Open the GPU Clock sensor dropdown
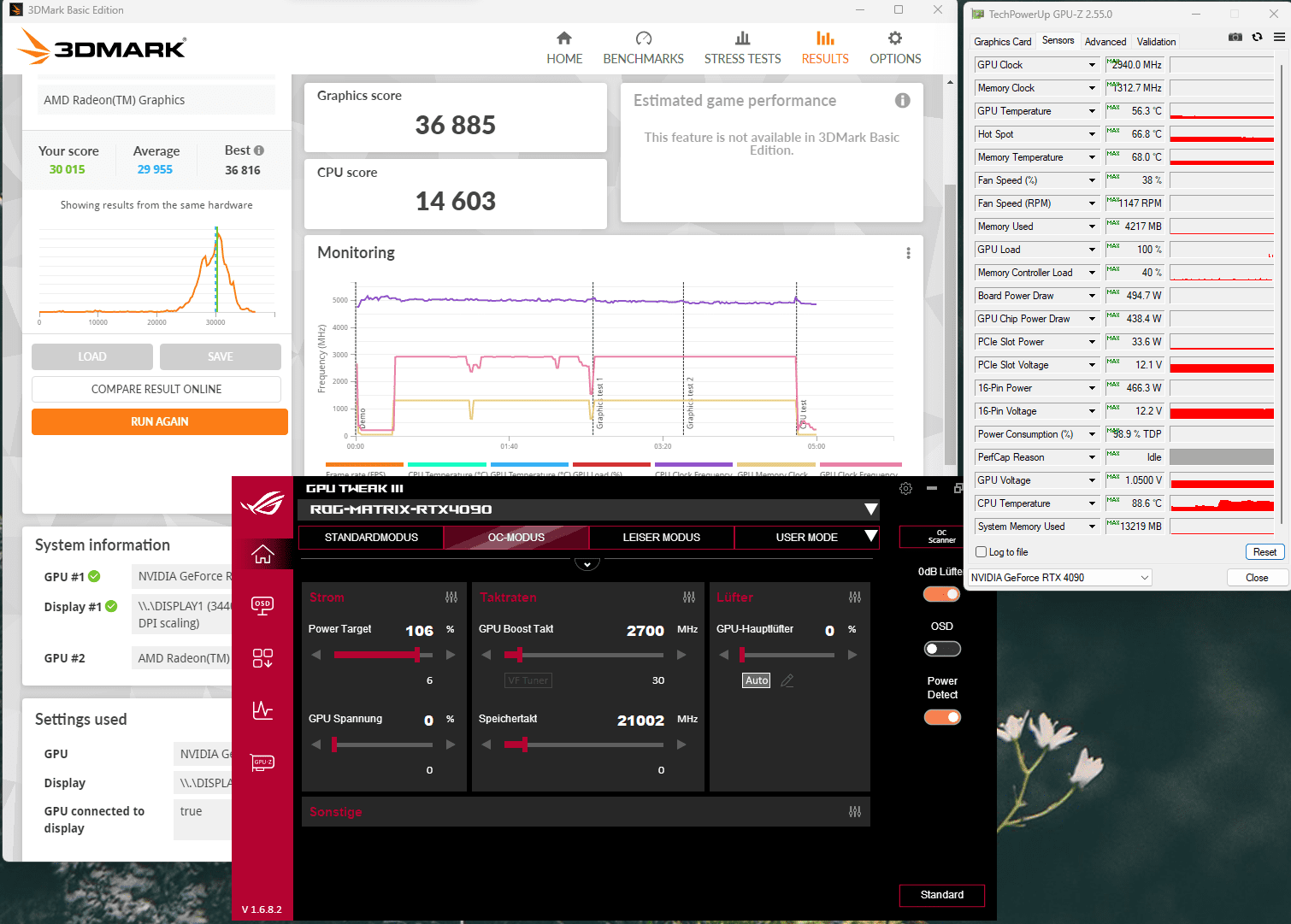The width and height of the screenshot is (1291, 924). (1092, 65)
